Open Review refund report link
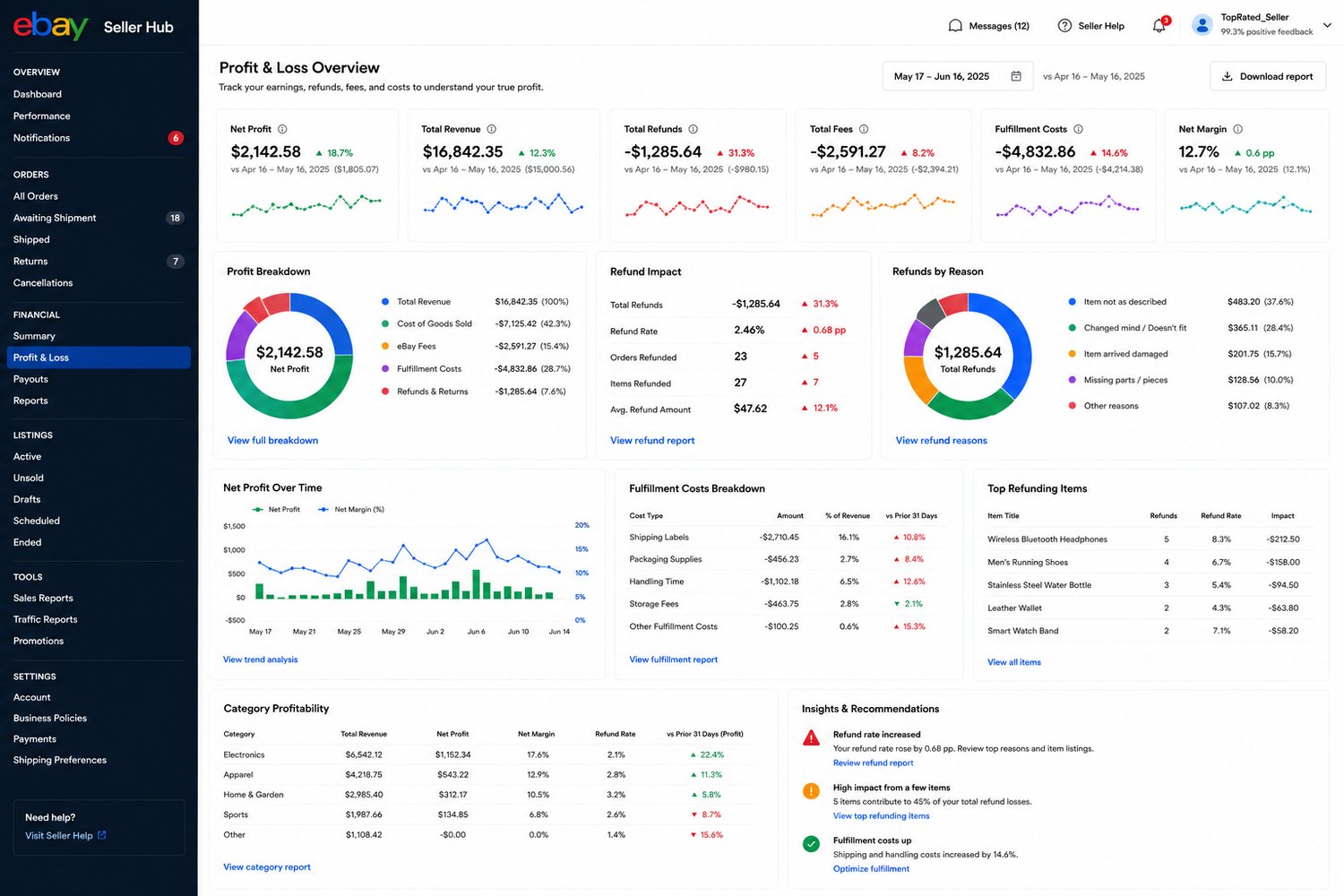This screenshot has width=1344, height=896. point(874,763)
